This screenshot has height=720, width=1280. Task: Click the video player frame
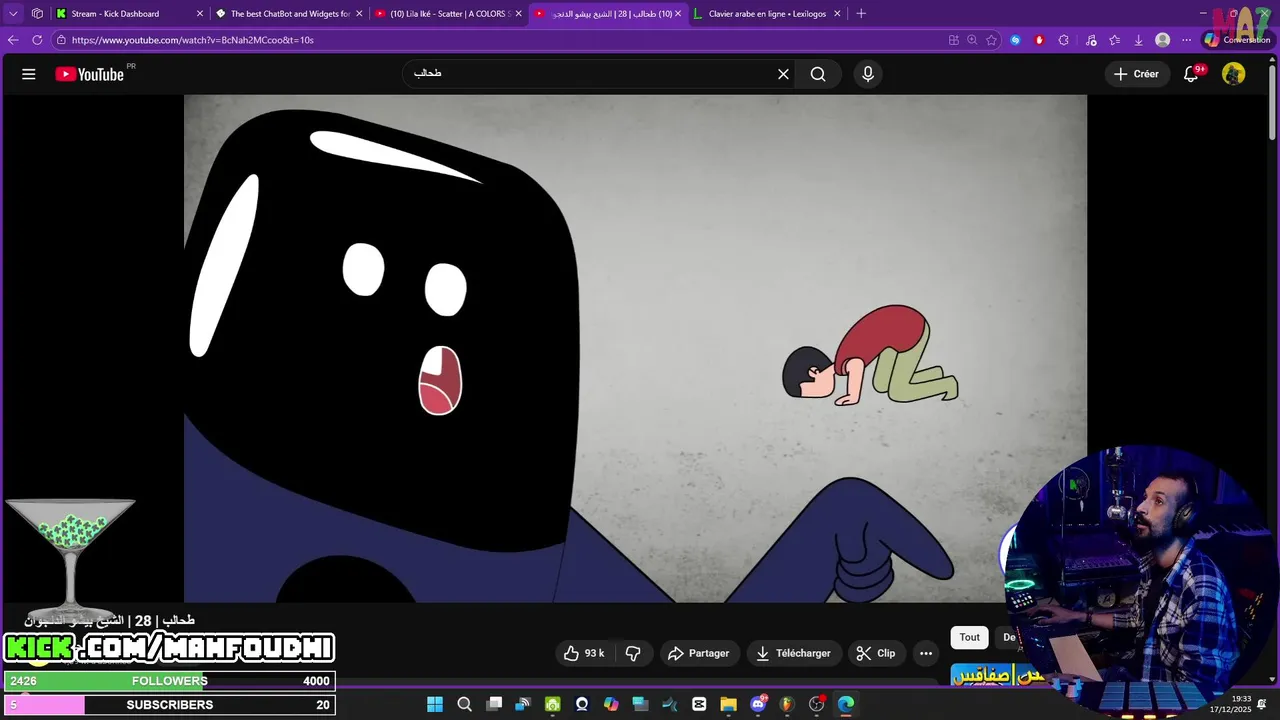pyautogui.click(x=635, y=349)
